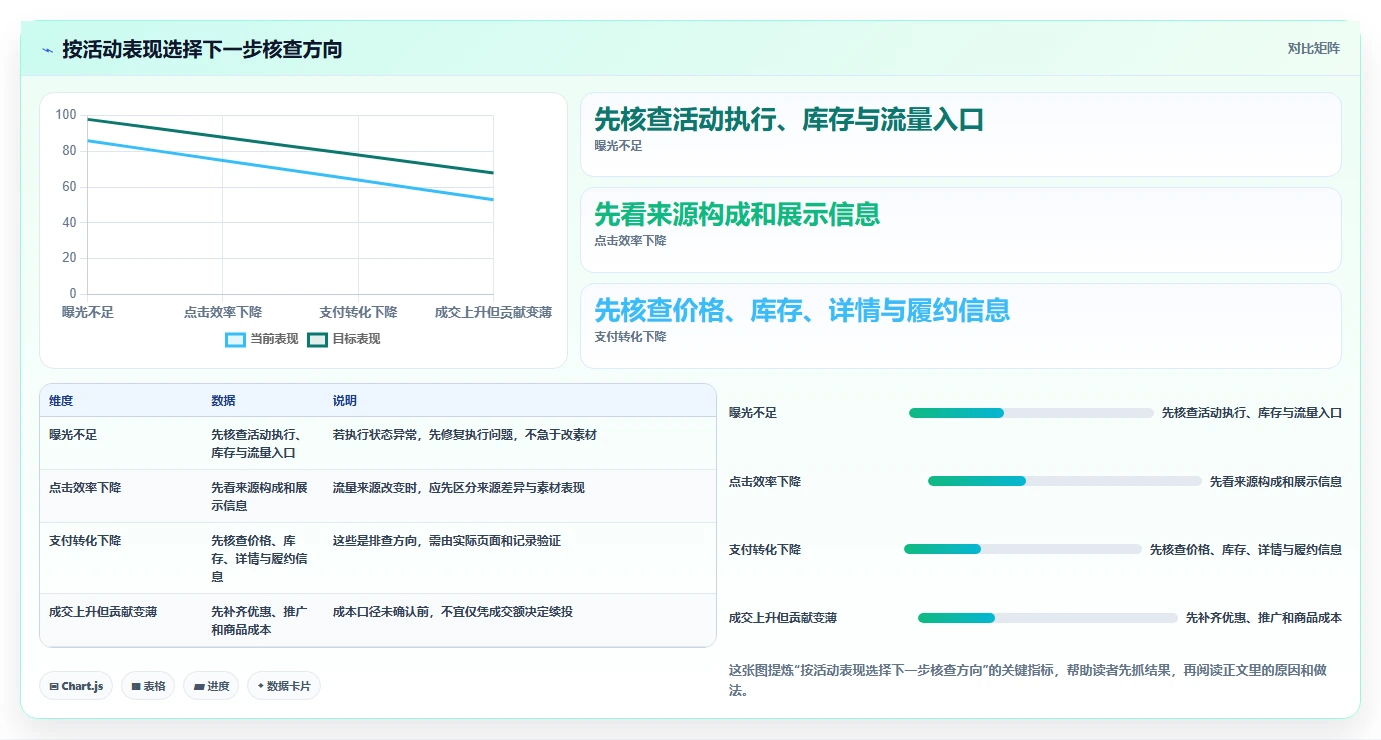
Task: Click the 支付转化下降 label on the chart x-axis
Action: pyautogui.click(x=358, y=313)
